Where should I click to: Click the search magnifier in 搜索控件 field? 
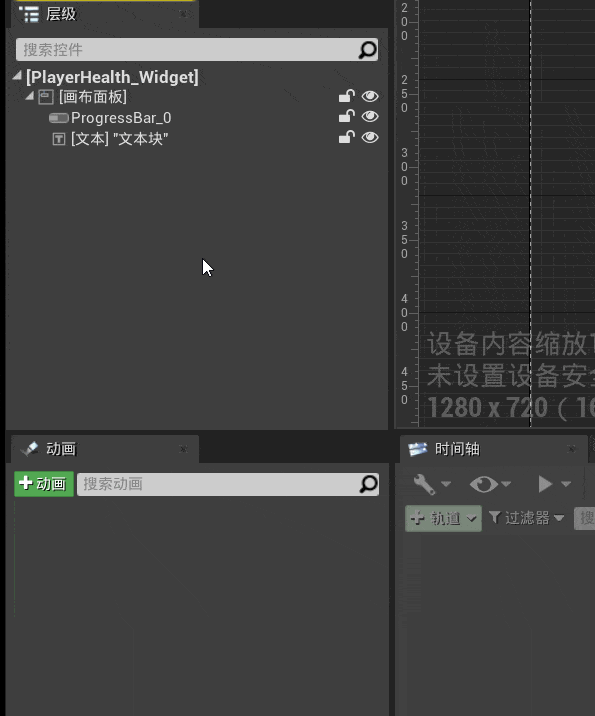(x=368, y=50)
